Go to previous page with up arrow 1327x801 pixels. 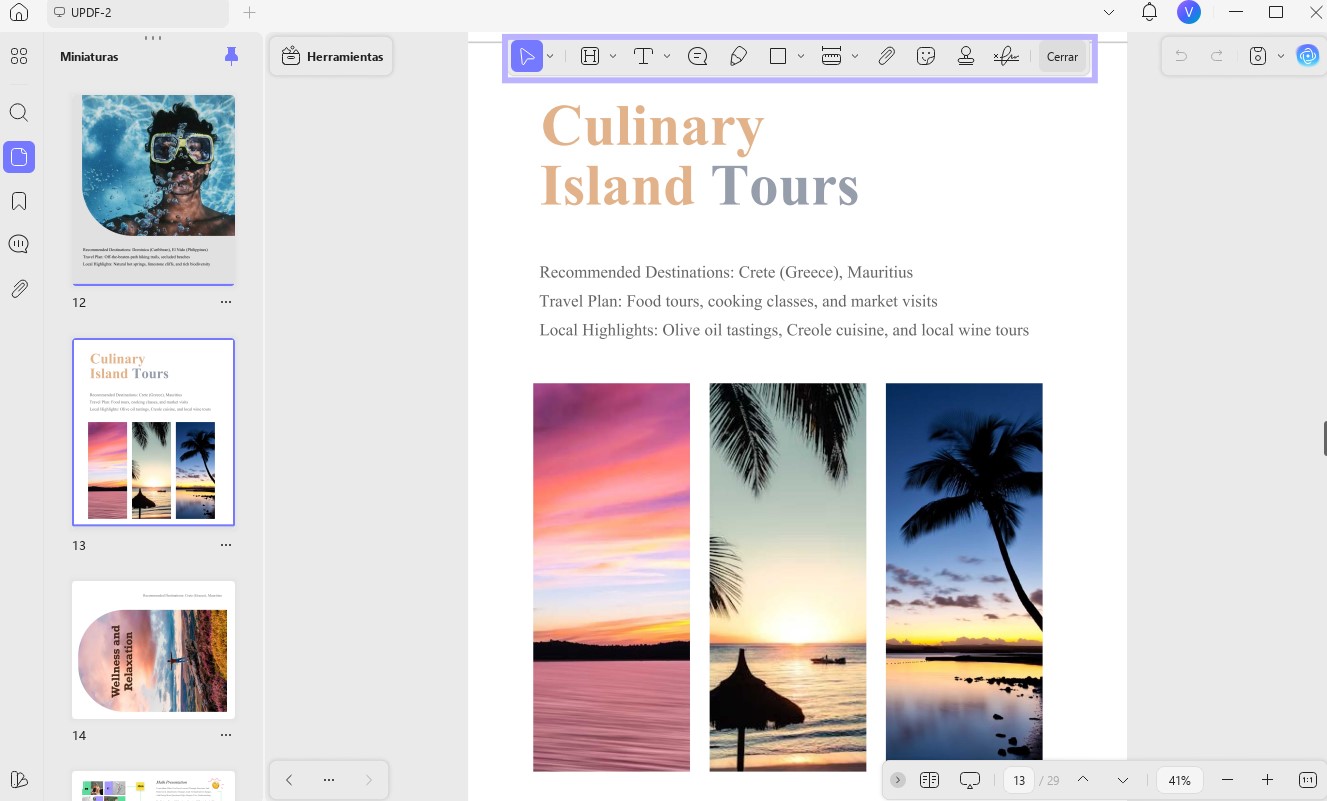pos(1082,780)
